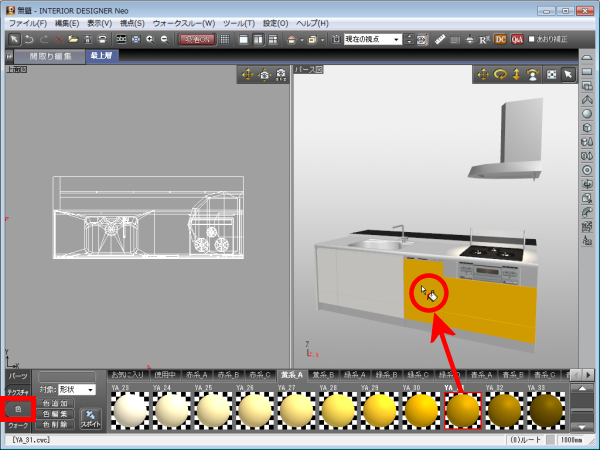
Task: Click the 色削除 button
Action: click(x=57, y=425)
